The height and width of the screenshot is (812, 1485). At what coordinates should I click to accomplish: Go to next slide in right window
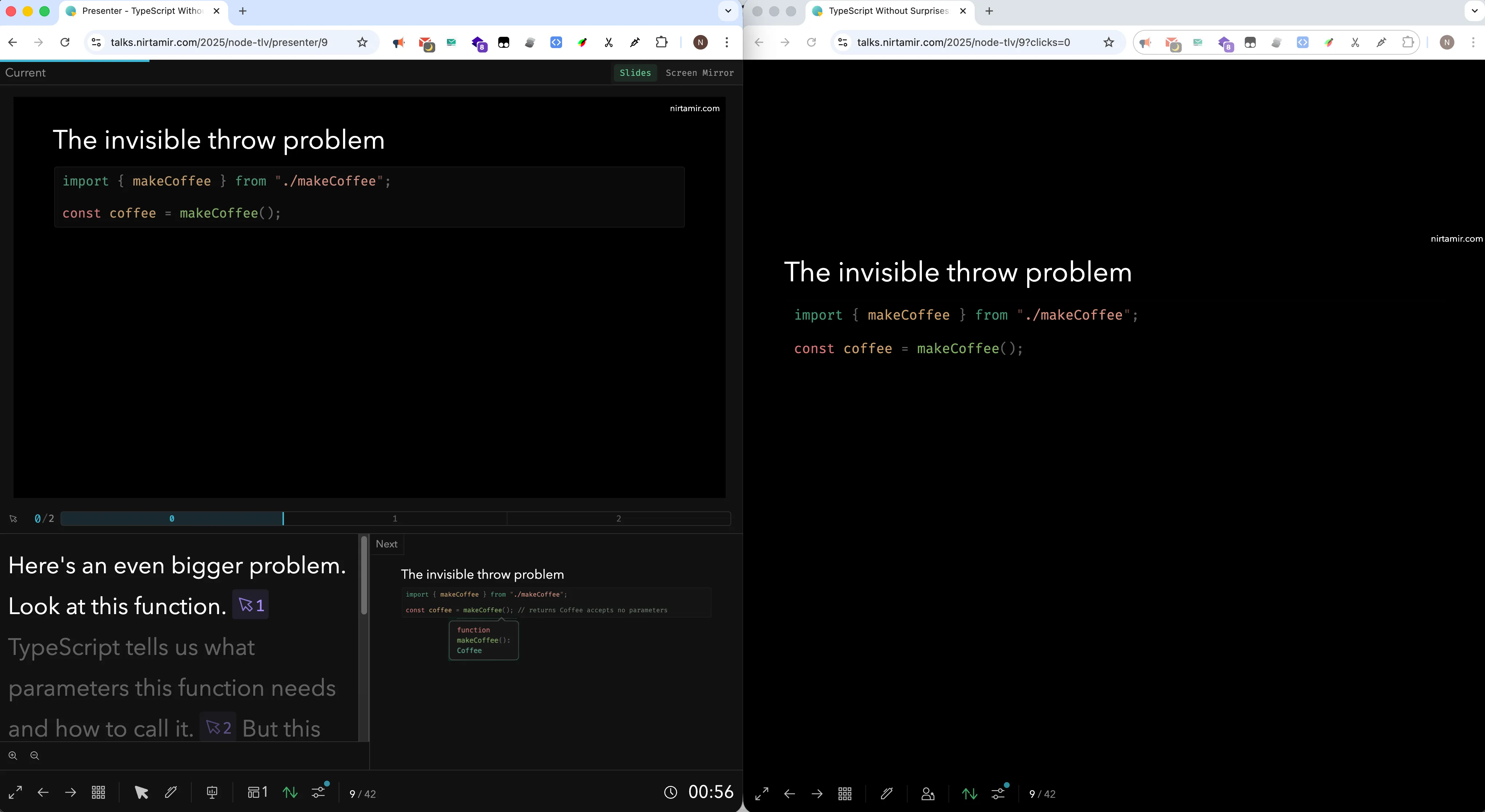coord(817,793)
